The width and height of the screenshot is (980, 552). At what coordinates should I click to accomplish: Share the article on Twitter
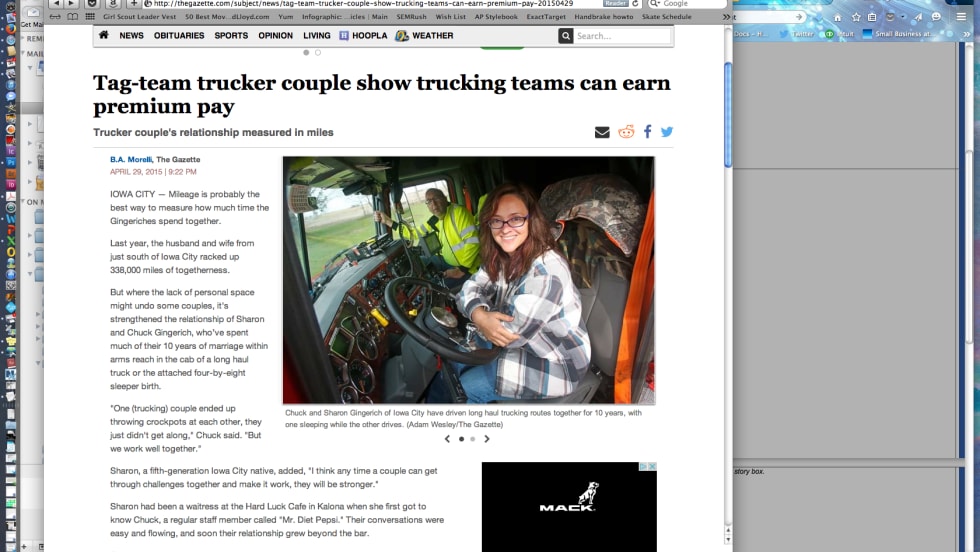point(667,132)
